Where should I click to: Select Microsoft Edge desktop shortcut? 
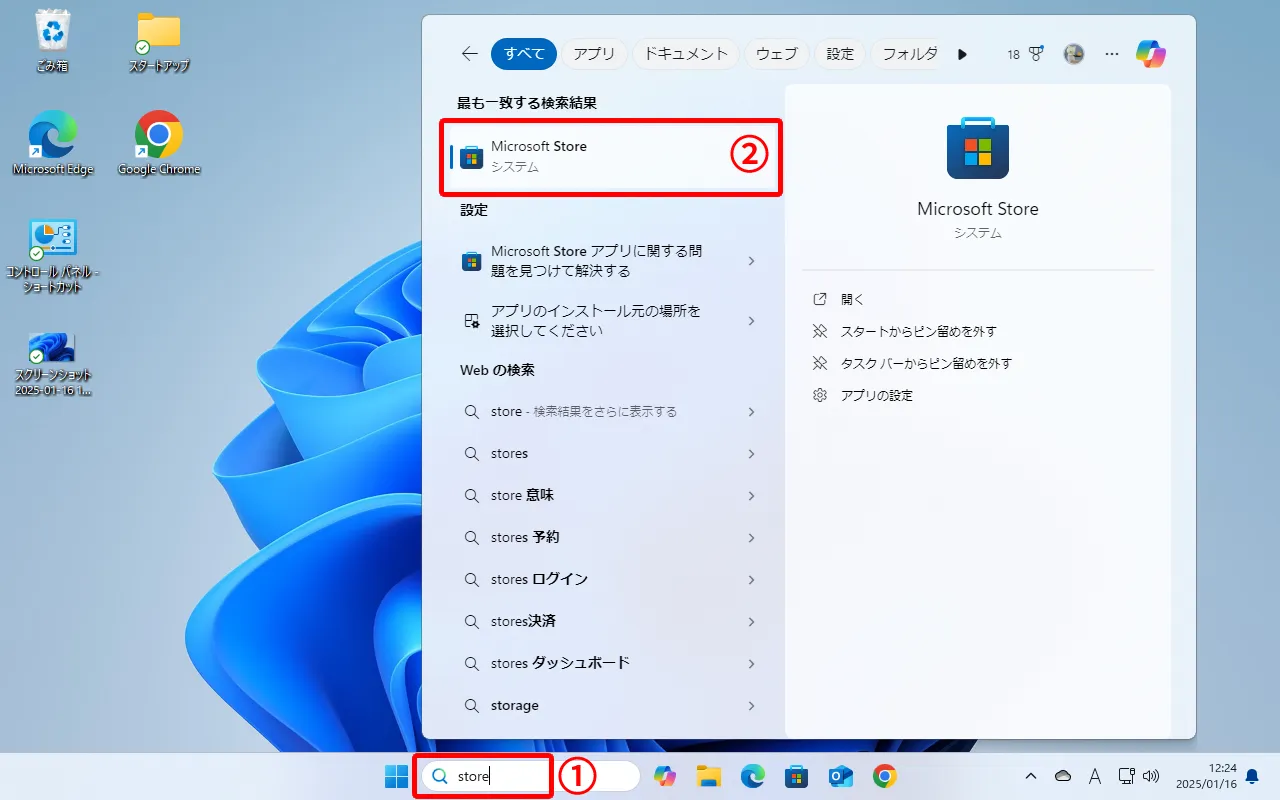53,142
